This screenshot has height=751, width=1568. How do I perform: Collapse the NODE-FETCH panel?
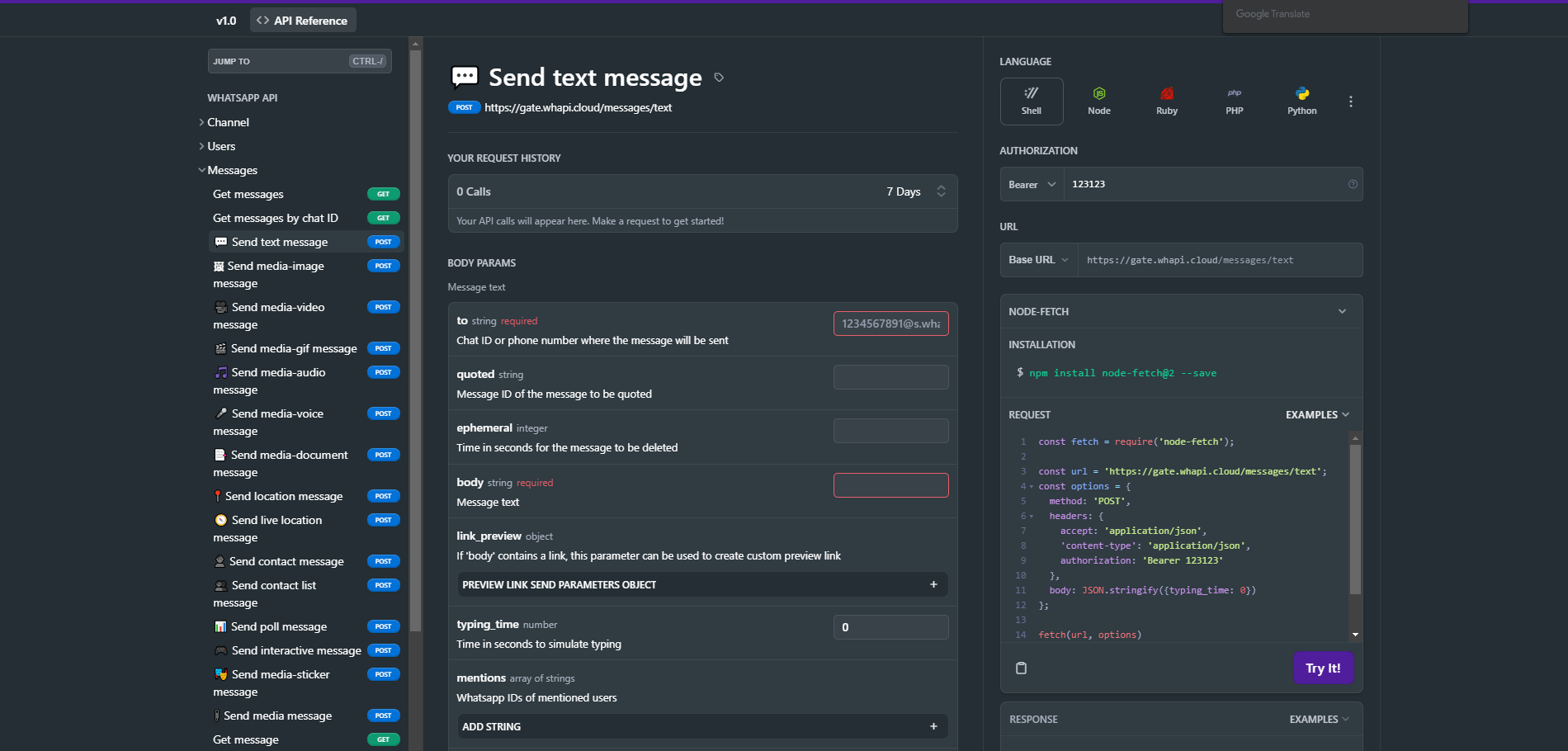[1342, 311]
